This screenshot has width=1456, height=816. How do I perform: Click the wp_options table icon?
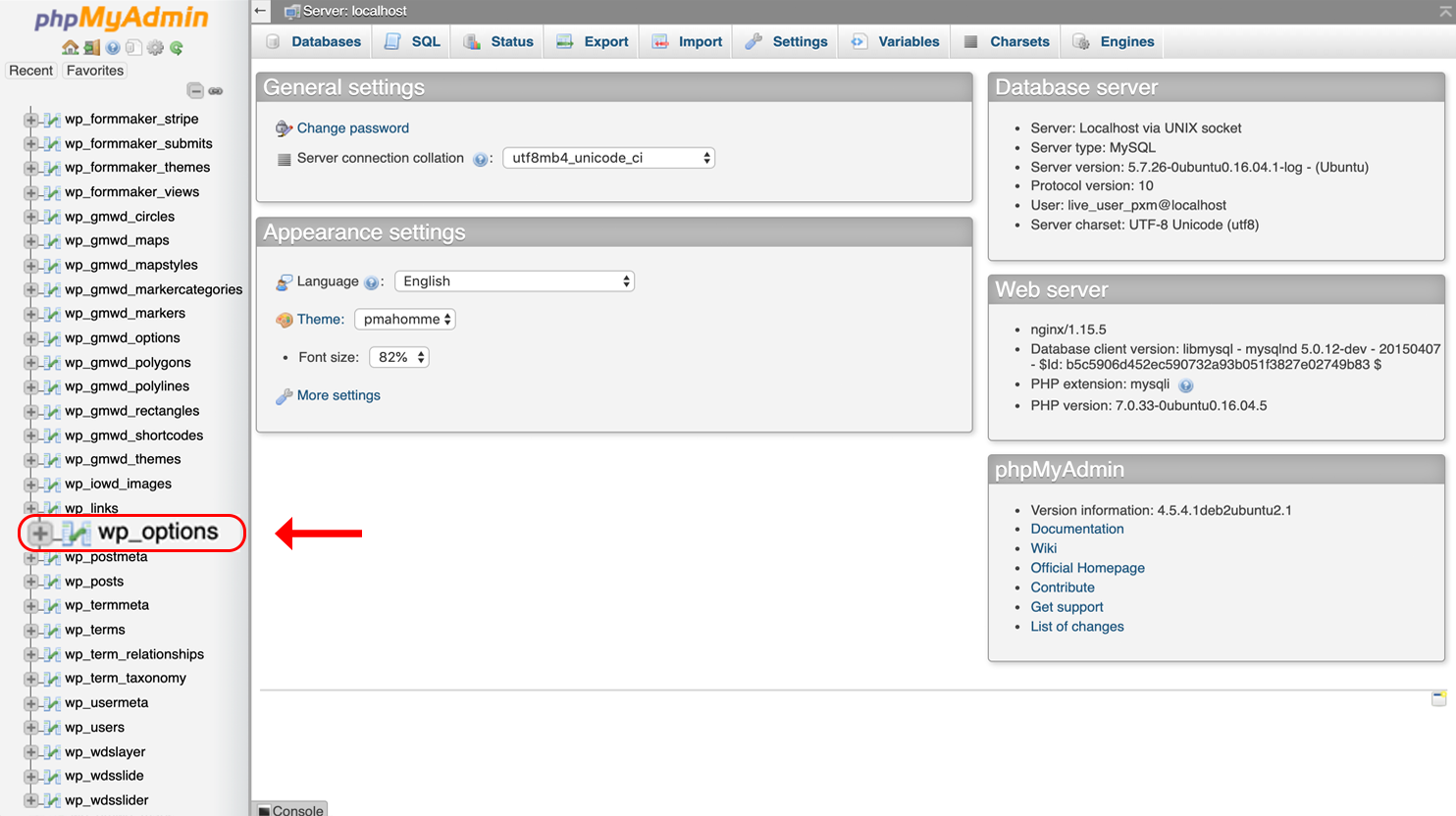click(77, 533)
